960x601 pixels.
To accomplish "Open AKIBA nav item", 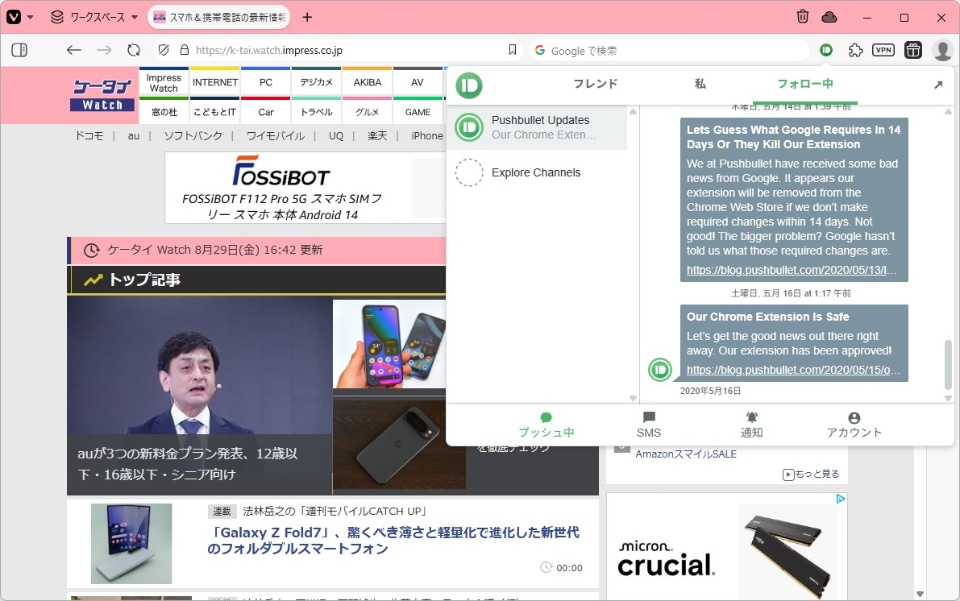I will (367, 83).
